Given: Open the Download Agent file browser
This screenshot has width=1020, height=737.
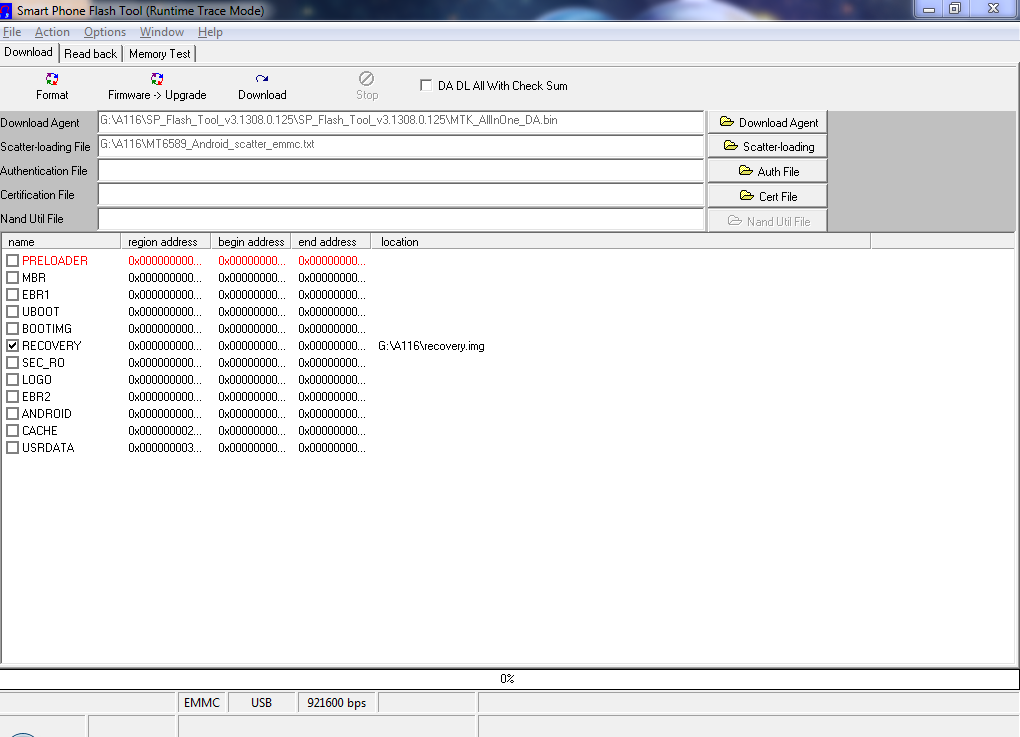Looking at the screenshot, I should 767,122.
